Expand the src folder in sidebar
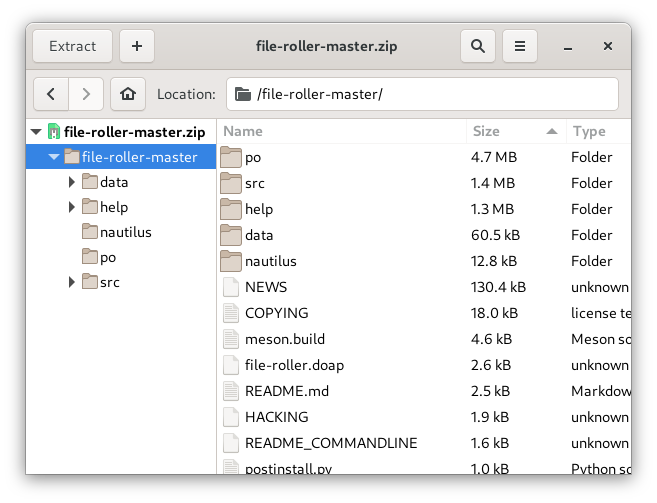 tap(72, 282)
